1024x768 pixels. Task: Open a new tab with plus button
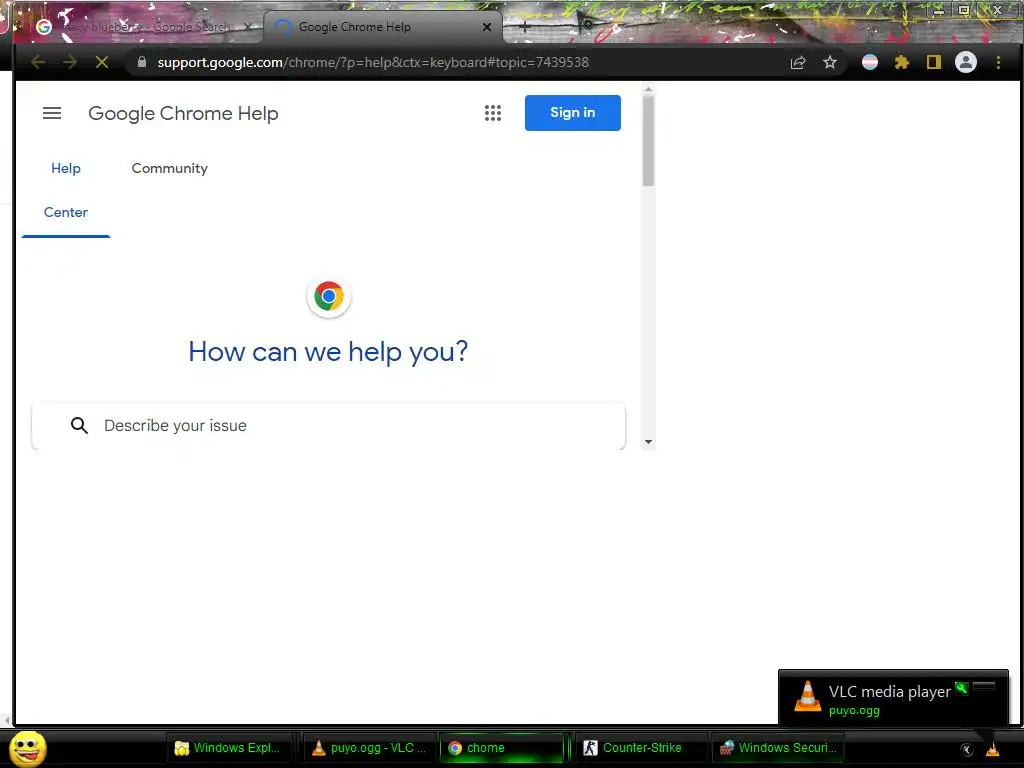click(524, 27)
